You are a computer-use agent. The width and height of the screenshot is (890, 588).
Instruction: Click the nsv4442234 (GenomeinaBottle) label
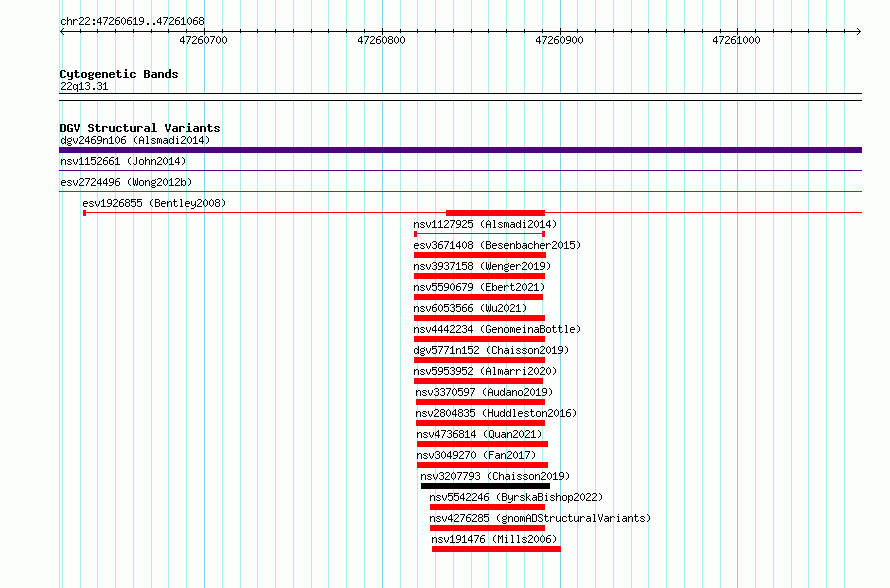click(x=497, y=329)
